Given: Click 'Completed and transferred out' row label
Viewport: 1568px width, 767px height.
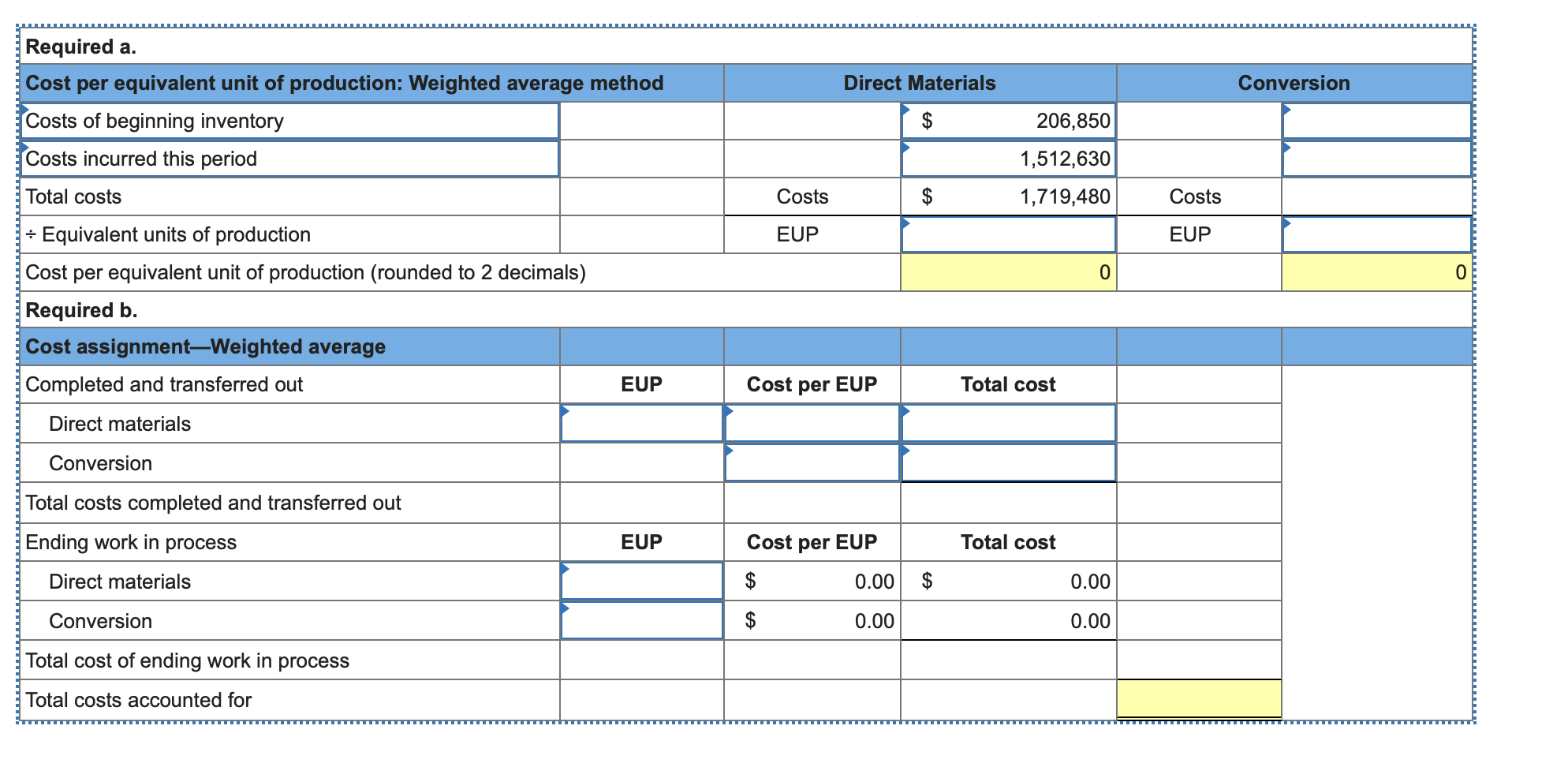Looking at the screenshot, I should (x=164, y=384).
